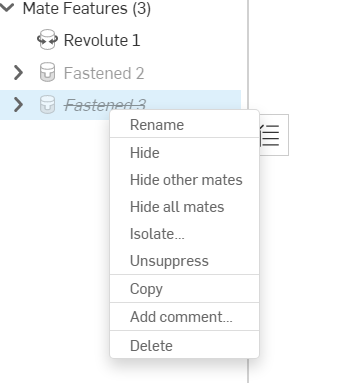
Task: Click the Fastened 2 mate icon
Action: coord(47,72)
